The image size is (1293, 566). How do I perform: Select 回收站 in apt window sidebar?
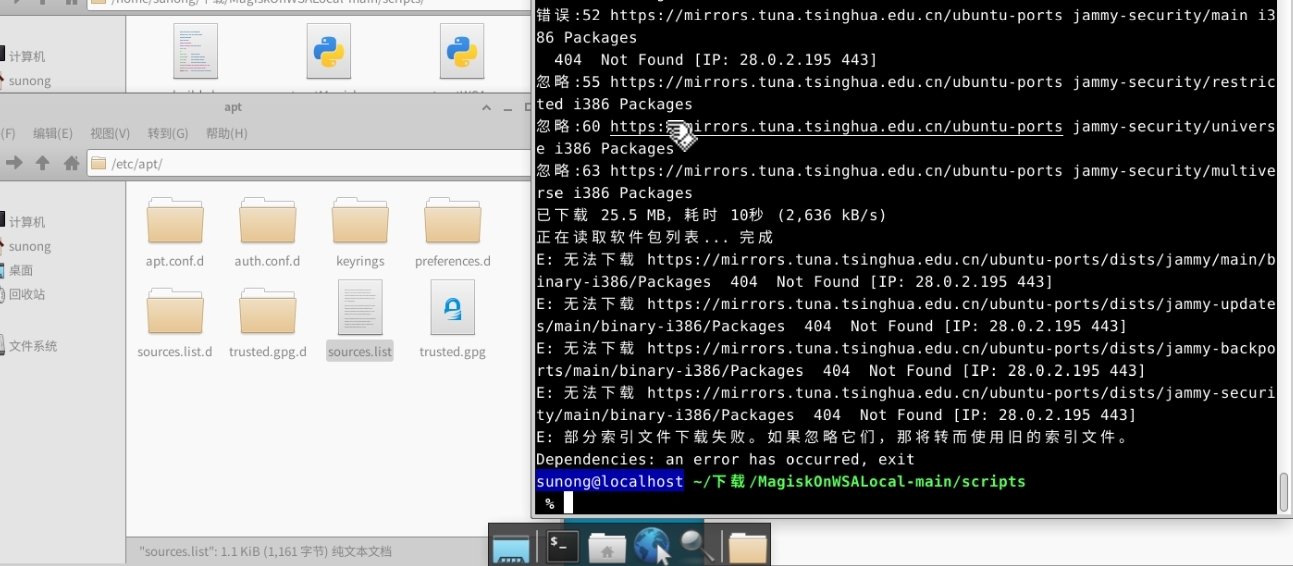click(x=27, y=294)
